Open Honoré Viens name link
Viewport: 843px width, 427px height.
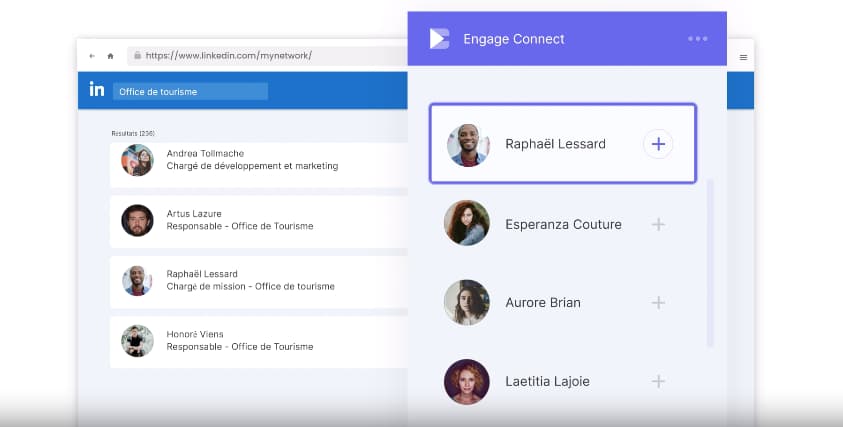point(195,334)
